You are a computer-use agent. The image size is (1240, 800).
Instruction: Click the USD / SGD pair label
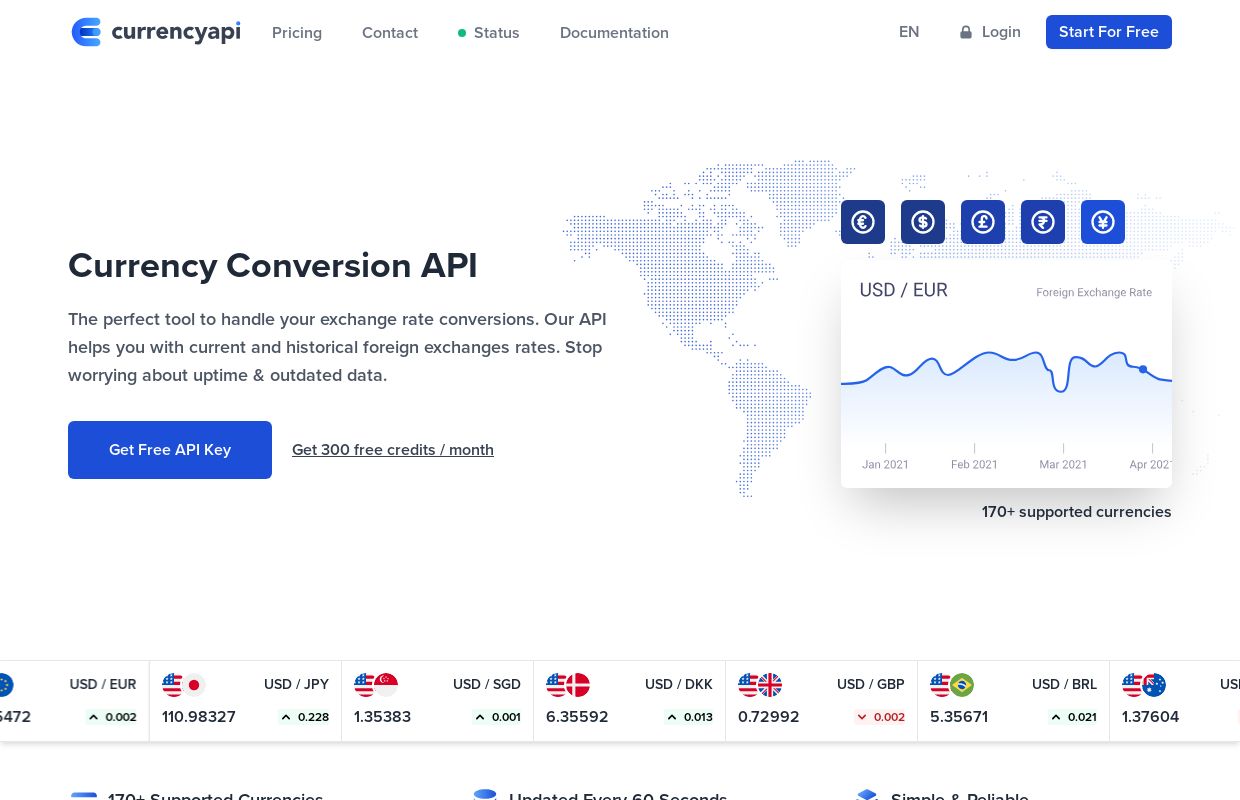pyautogui.click(x=487, y=685)
